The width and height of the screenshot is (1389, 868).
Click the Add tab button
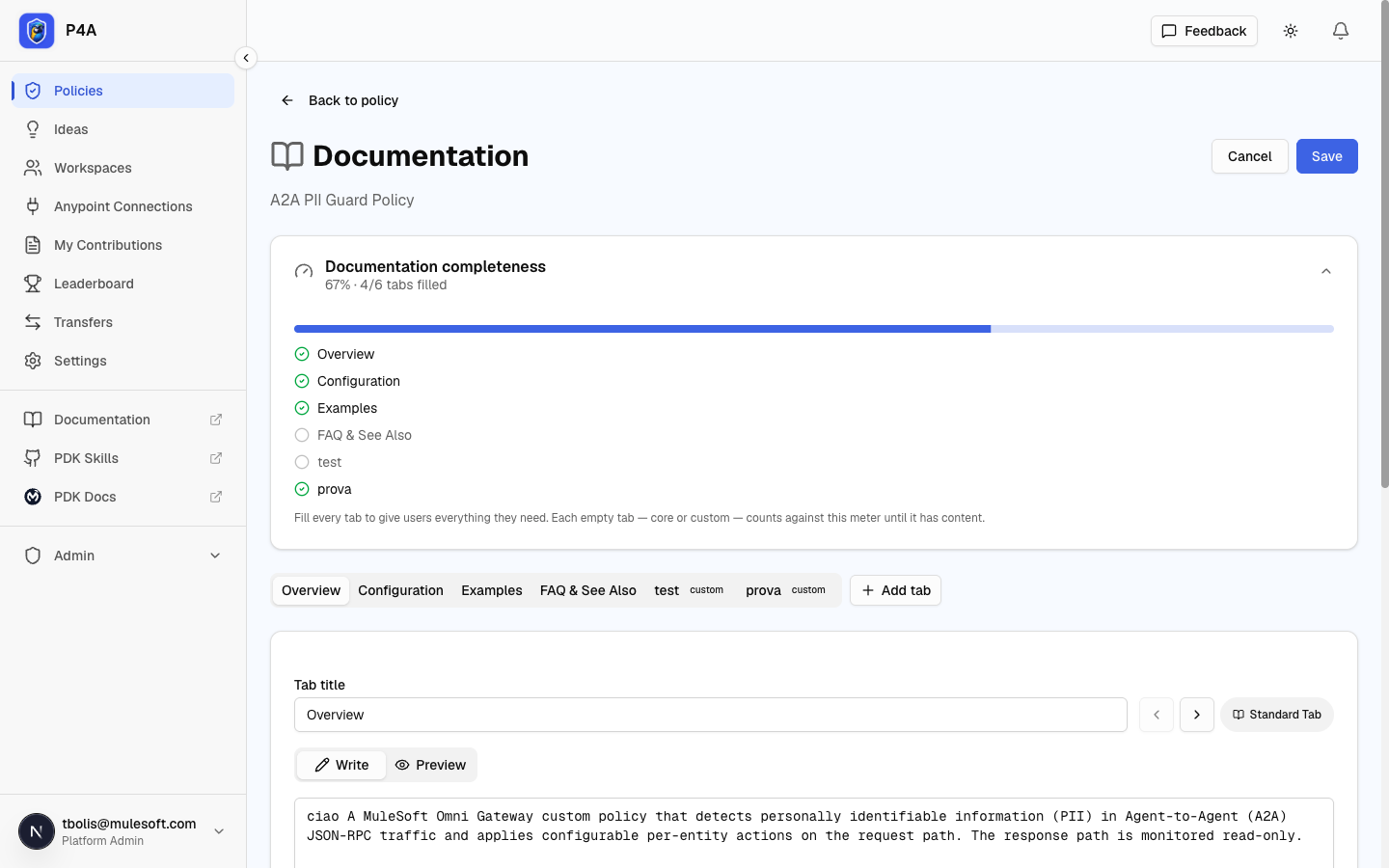[x=895, y=590]
